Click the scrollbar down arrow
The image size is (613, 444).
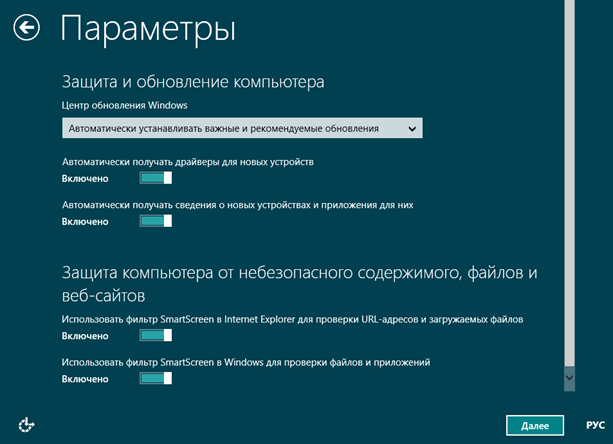coord(570,378)
